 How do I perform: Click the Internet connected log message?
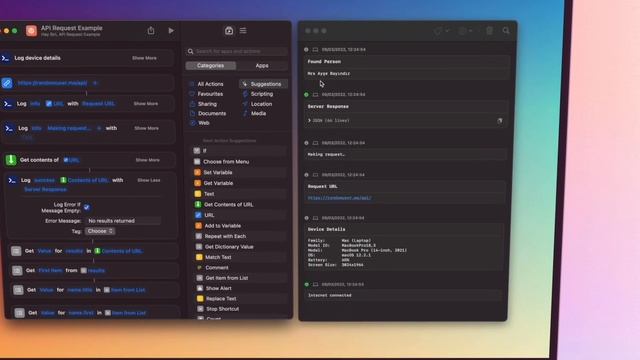[329, 295]
